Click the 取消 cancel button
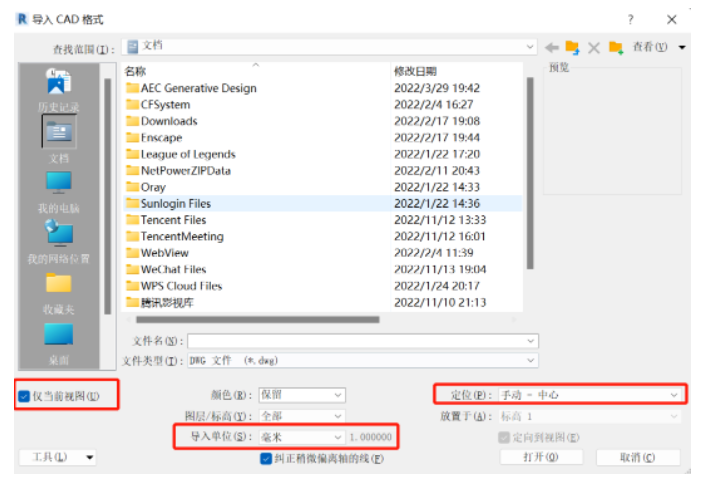The image size is (723, 483). click(x=638, y=457)
